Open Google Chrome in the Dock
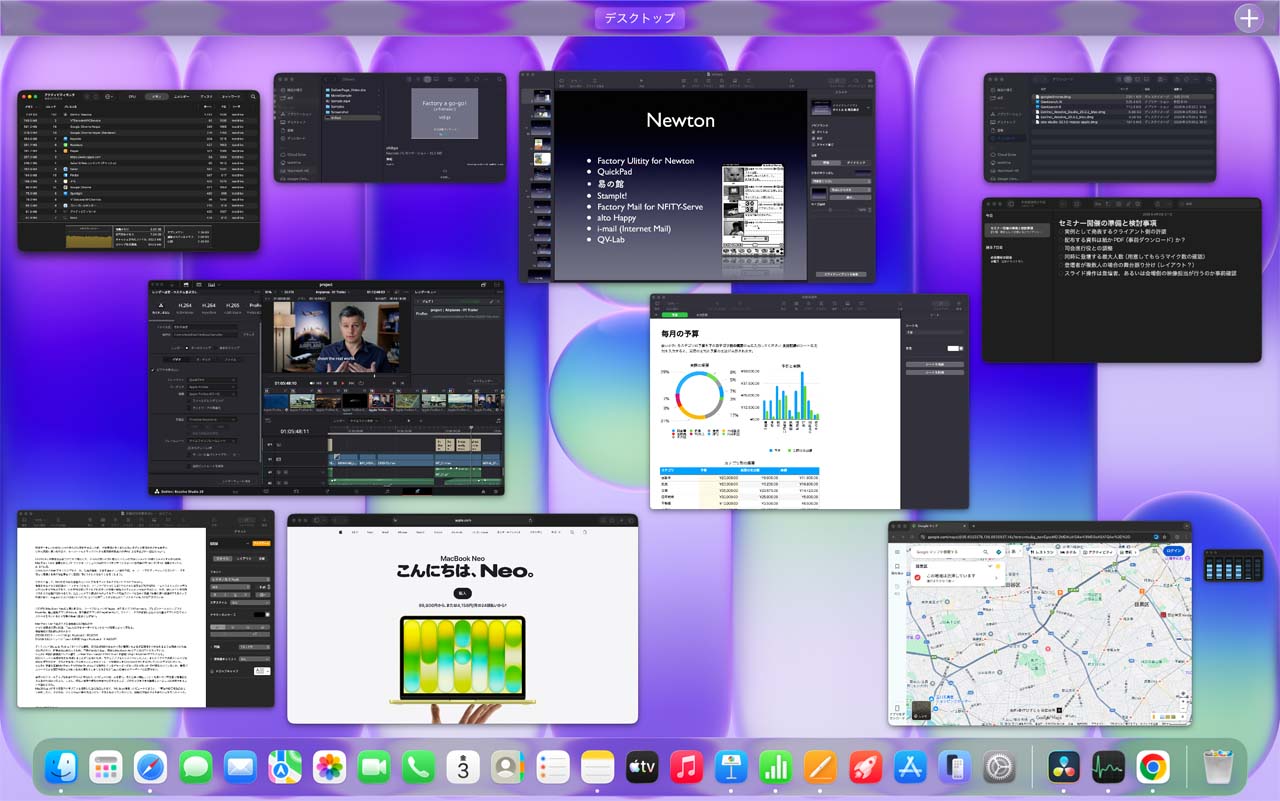The height and width of the screenshot is (801, 1280). (1152, 768)
